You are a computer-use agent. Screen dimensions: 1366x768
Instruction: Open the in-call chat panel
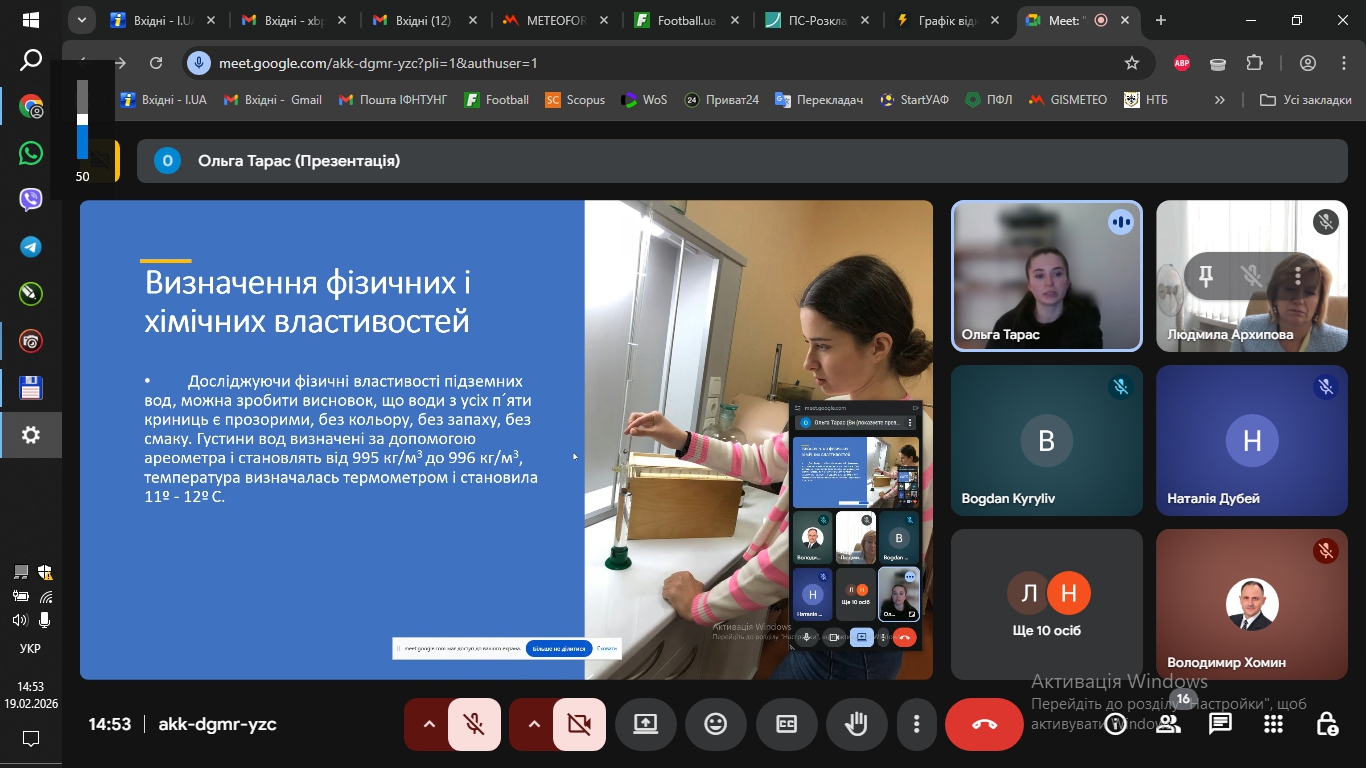point(1221,723)
